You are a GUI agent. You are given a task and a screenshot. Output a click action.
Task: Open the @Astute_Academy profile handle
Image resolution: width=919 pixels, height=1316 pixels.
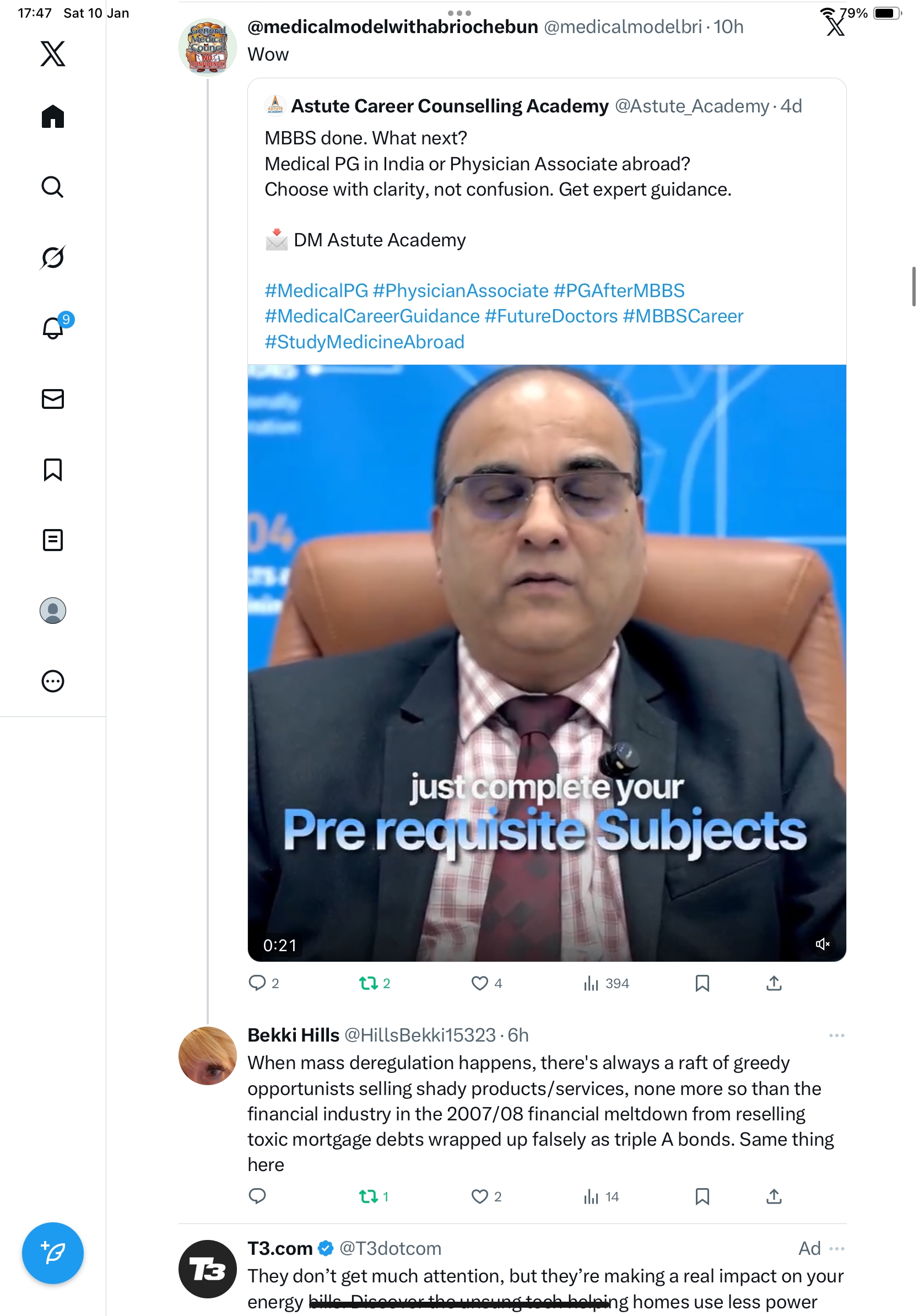pyautogui.click(x=691, y=106)
